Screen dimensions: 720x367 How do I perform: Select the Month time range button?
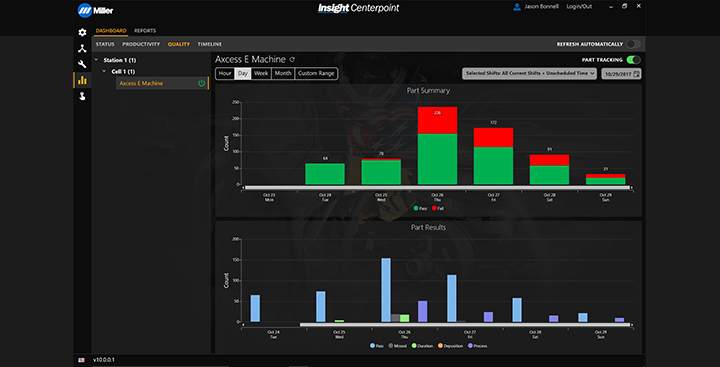283,73
